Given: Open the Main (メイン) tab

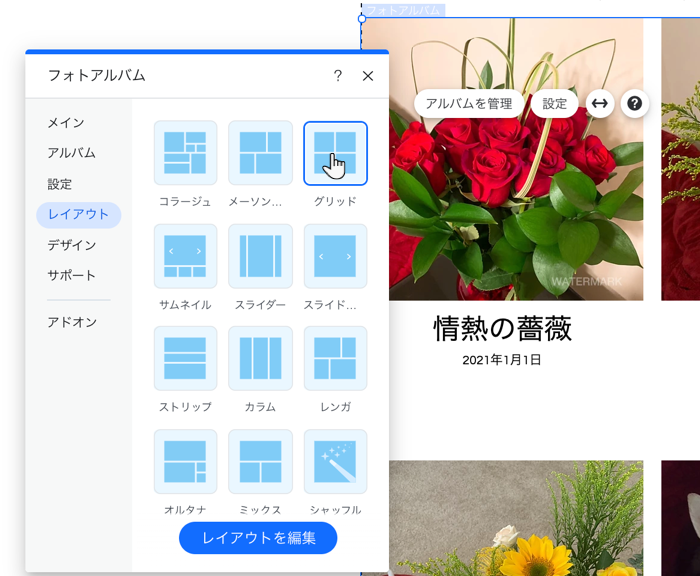Looking at the screenshot, I should 66,123.
